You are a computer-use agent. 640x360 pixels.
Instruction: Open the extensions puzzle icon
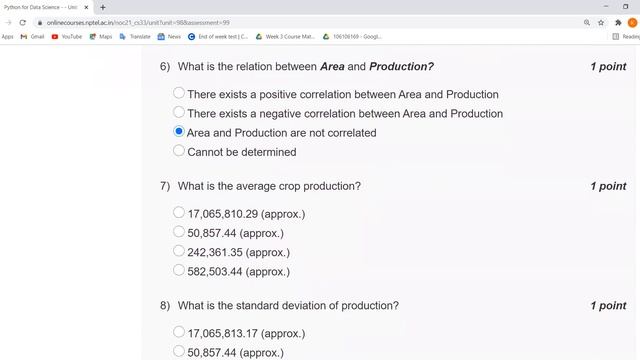[x=618, y=23]
